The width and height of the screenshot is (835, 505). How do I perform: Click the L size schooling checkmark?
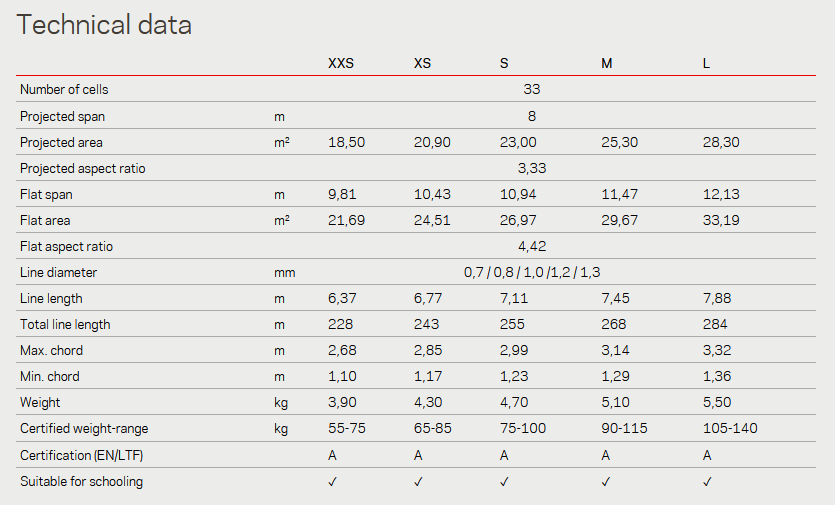coord(707,482)
